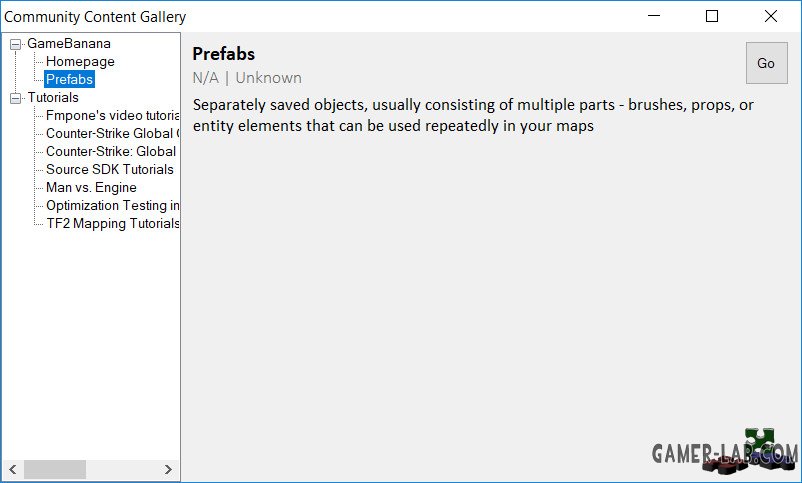Select the Counter-Strike: Global entry with colon
Image resolution: width=802 pixels, height=483 pixels.
click(111, 151)
